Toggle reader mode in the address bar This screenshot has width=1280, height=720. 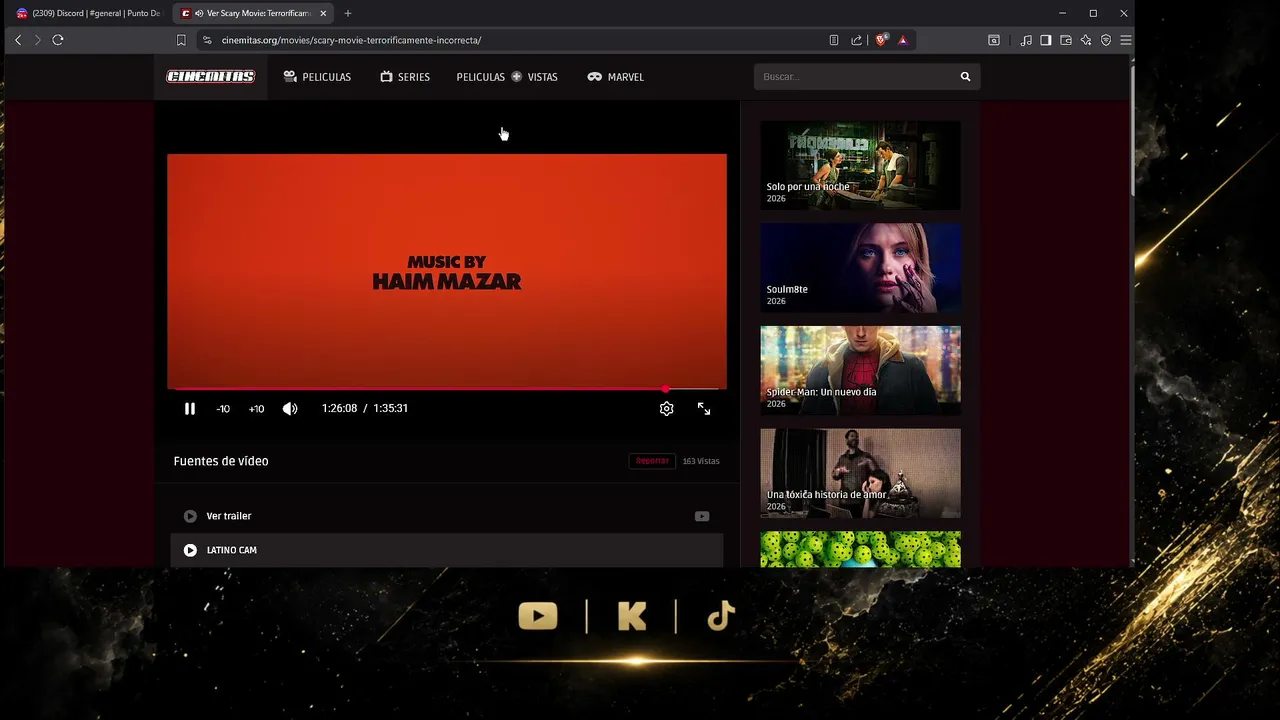pyautogui.click(x=834, y=40)
